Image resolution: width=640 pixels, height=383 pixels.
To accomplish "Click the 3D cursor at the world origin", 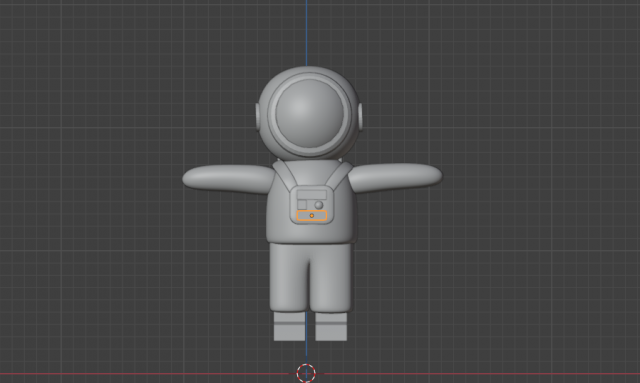I will (306, 373).
